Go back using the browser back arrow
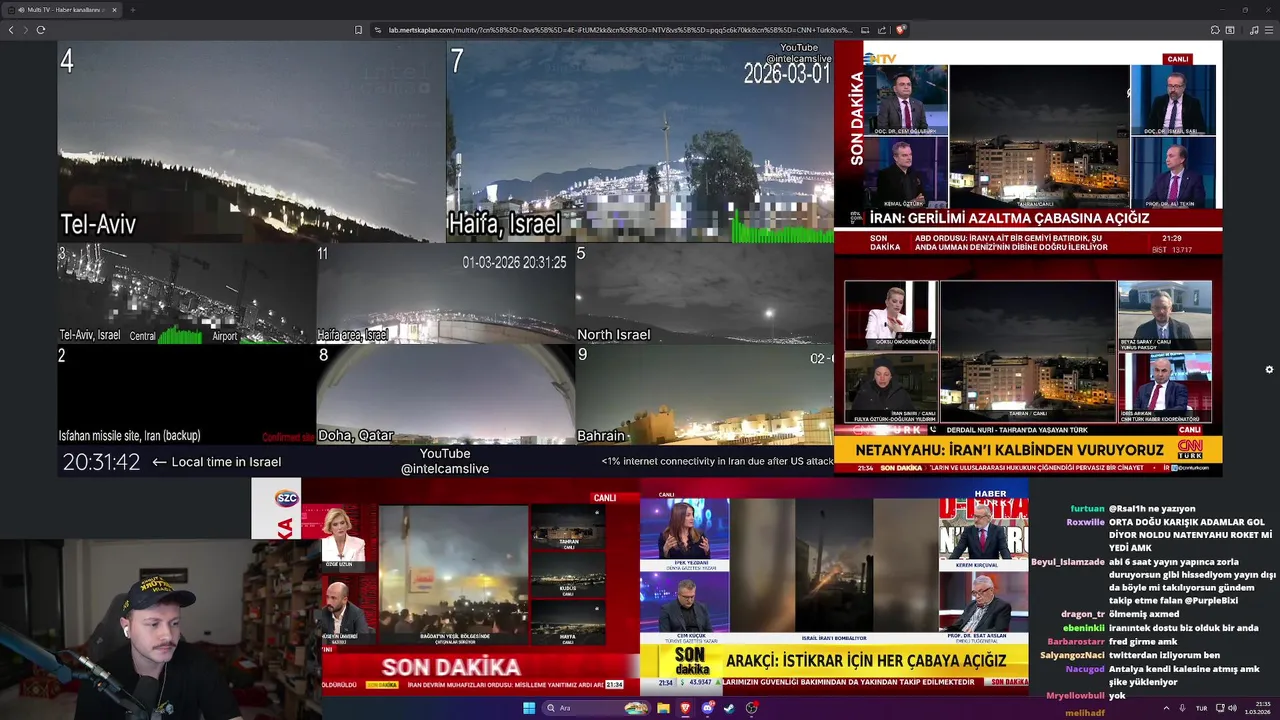 point(11,30)
